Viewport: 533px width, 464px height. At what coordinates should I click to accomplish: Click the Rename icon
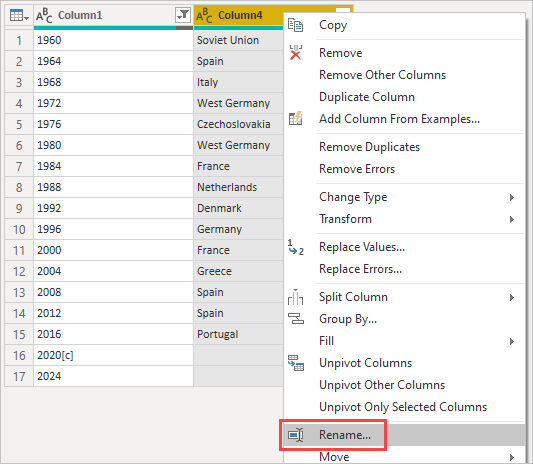296,435
